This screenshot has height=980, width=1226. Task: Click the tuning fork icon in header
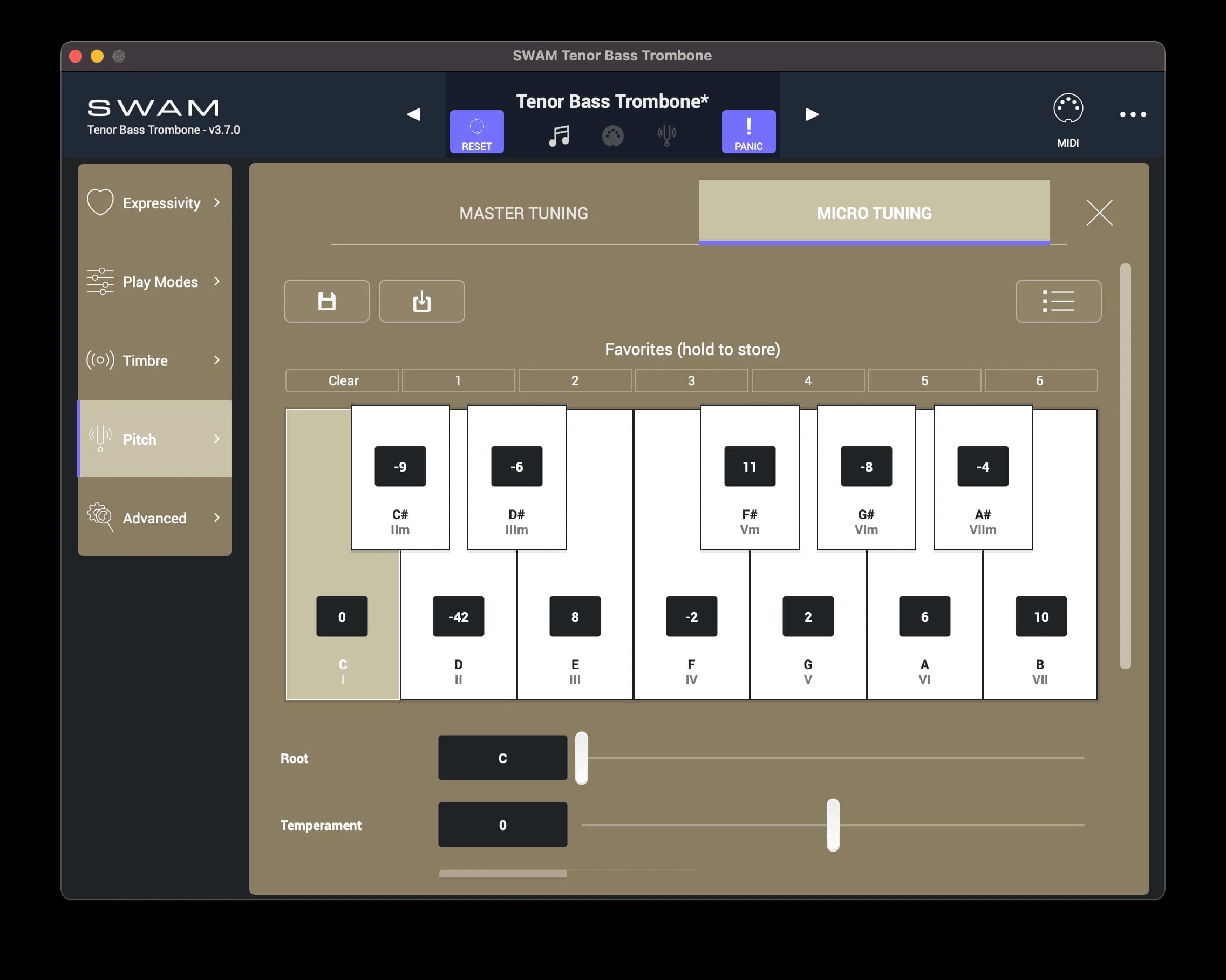pos(666,135)
